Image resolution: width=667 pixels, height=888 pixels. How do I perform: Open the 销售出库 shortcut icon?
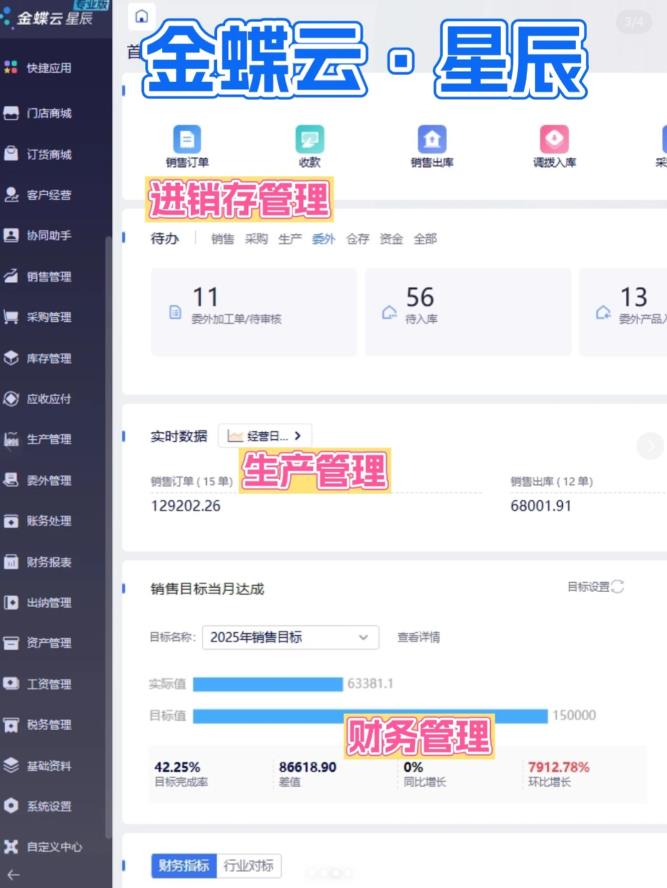(x=431, y=140)
